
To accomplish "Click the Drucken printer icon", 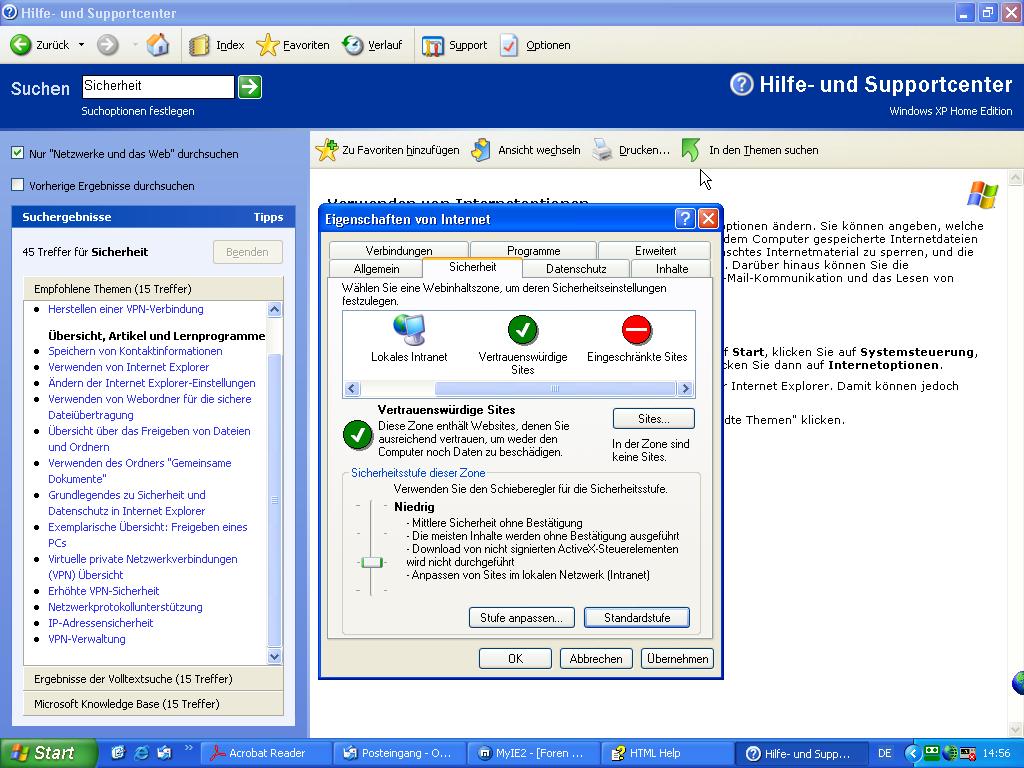I will click(x=601, y=150).
